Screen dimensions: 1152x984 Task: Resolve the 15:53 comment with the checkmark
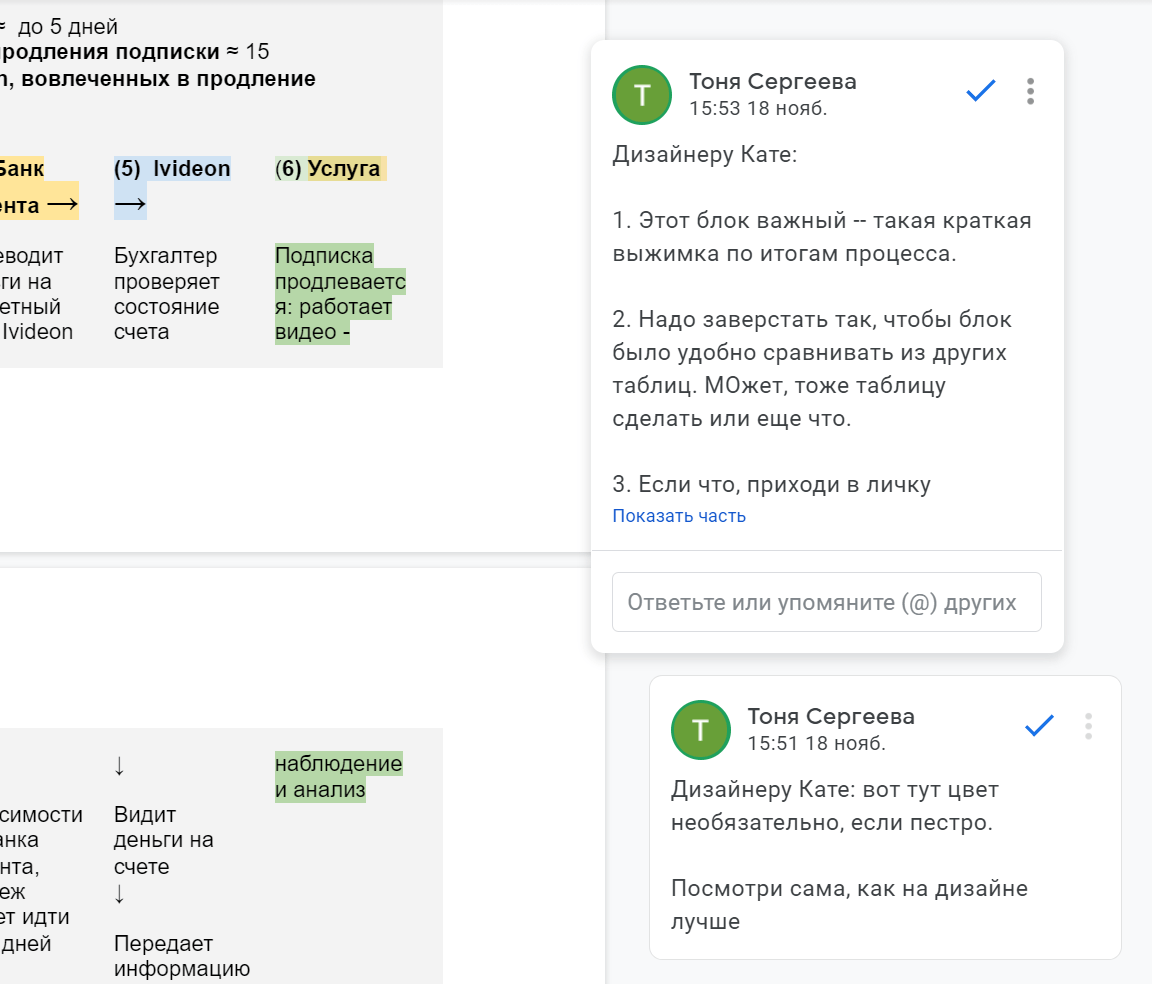coord(980,92)
